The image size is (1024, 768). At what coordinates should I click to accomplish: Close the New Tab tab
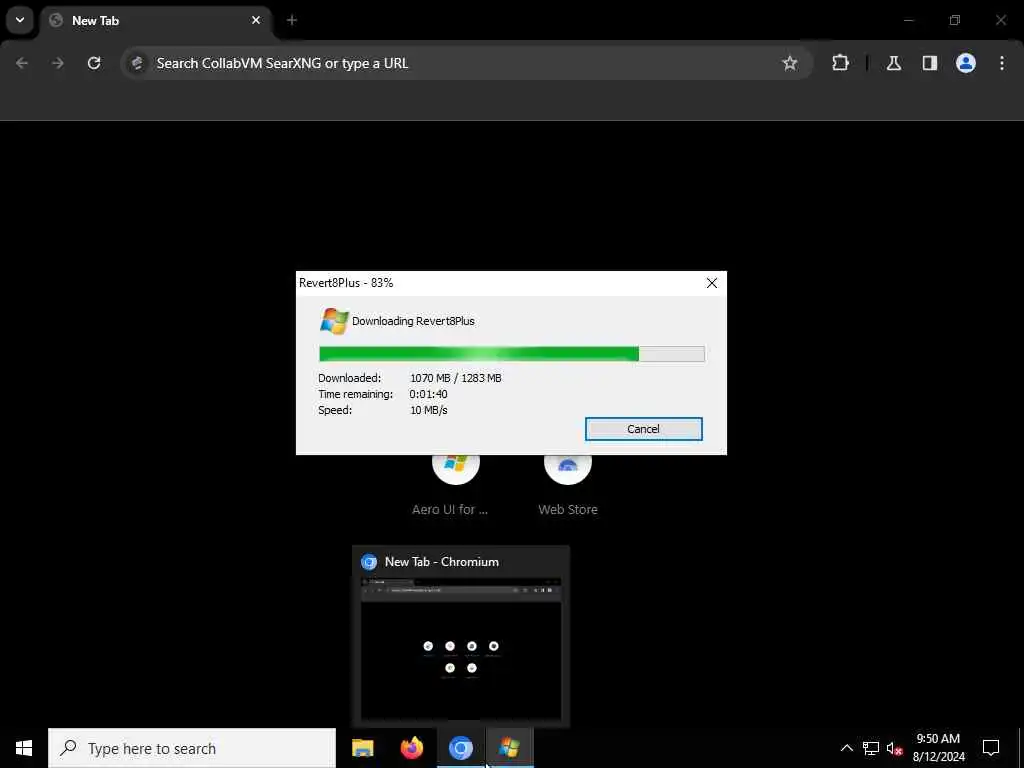[256, 20]
